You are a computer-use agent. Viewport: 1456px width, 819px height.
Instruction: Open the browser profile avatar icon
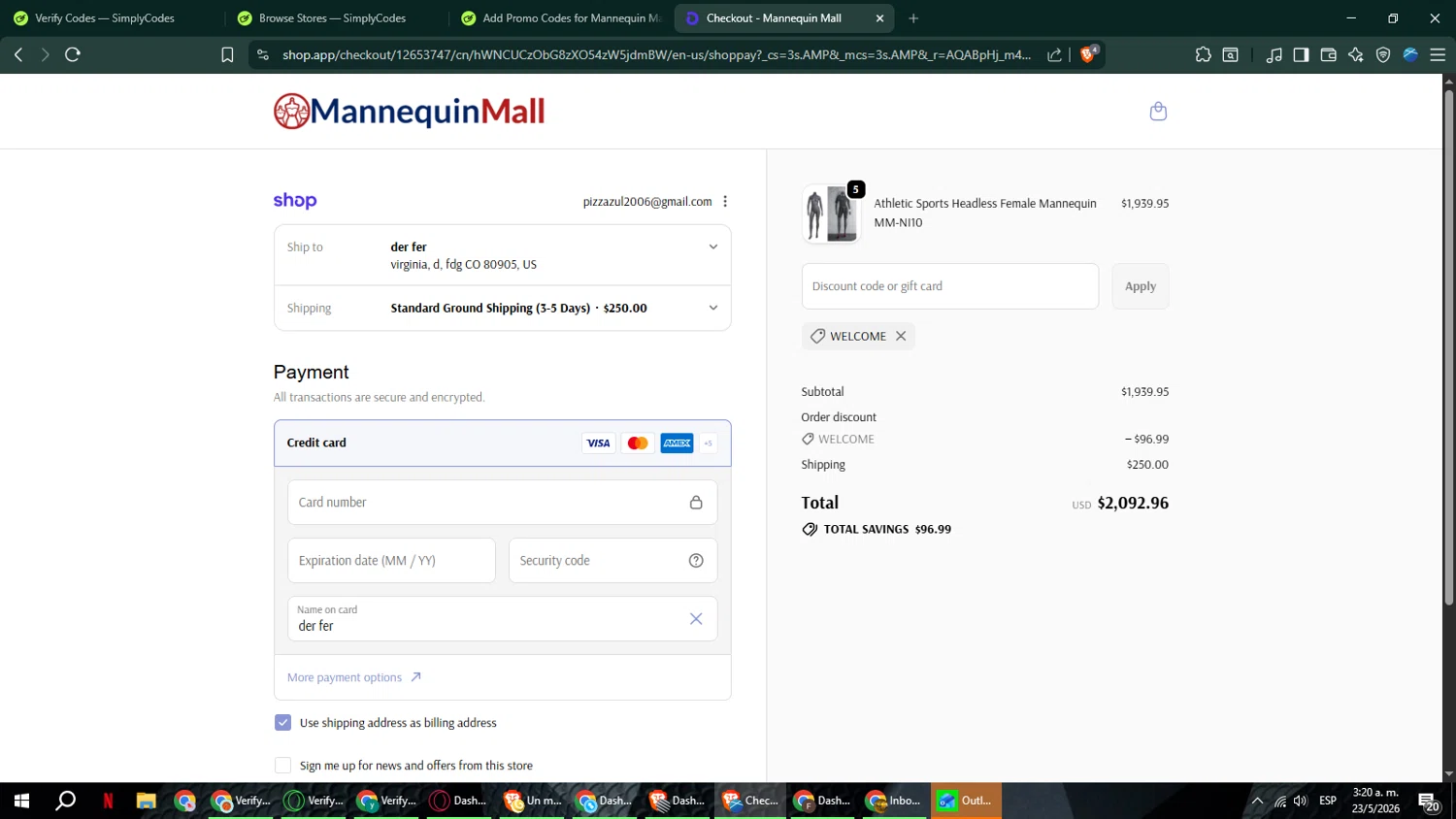[1410, 54]
